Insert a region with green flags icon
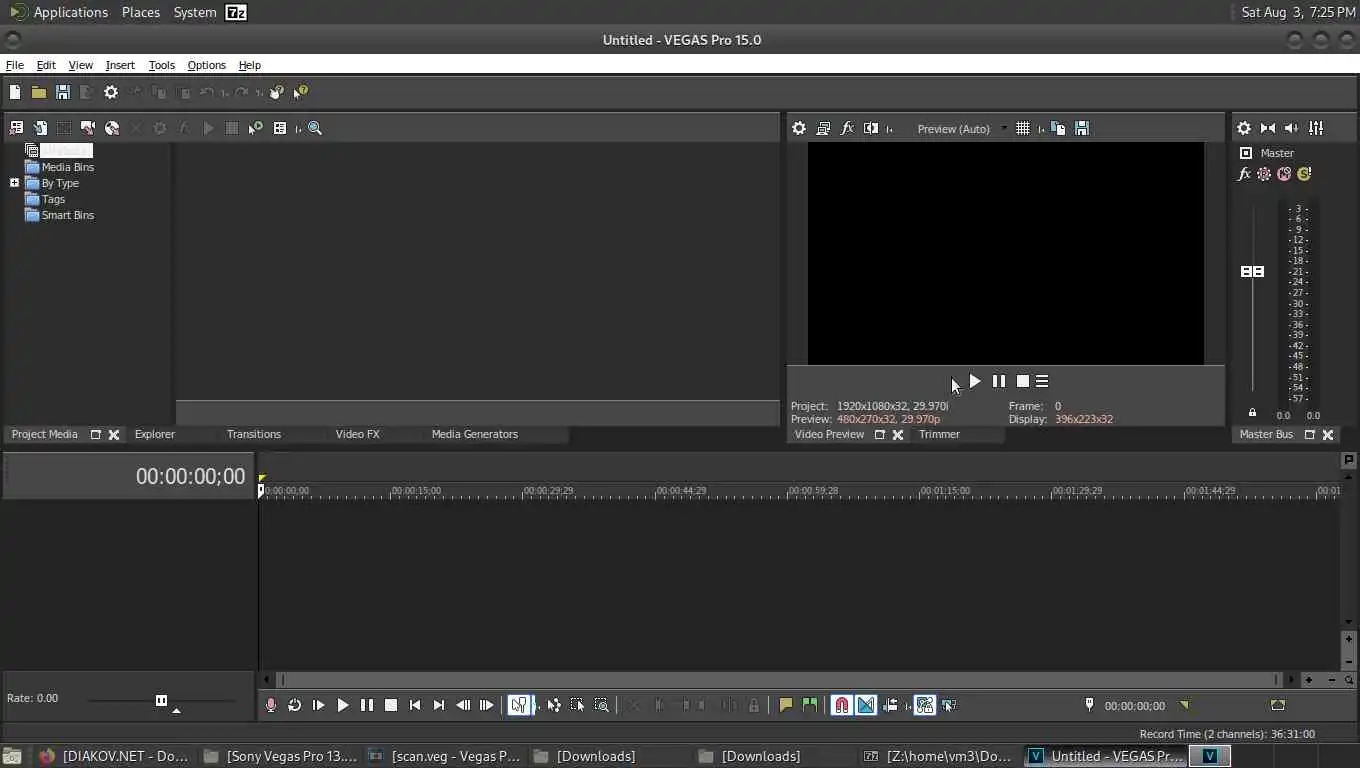The width and height of the screenshot is (1360, 768). point(810,705)
